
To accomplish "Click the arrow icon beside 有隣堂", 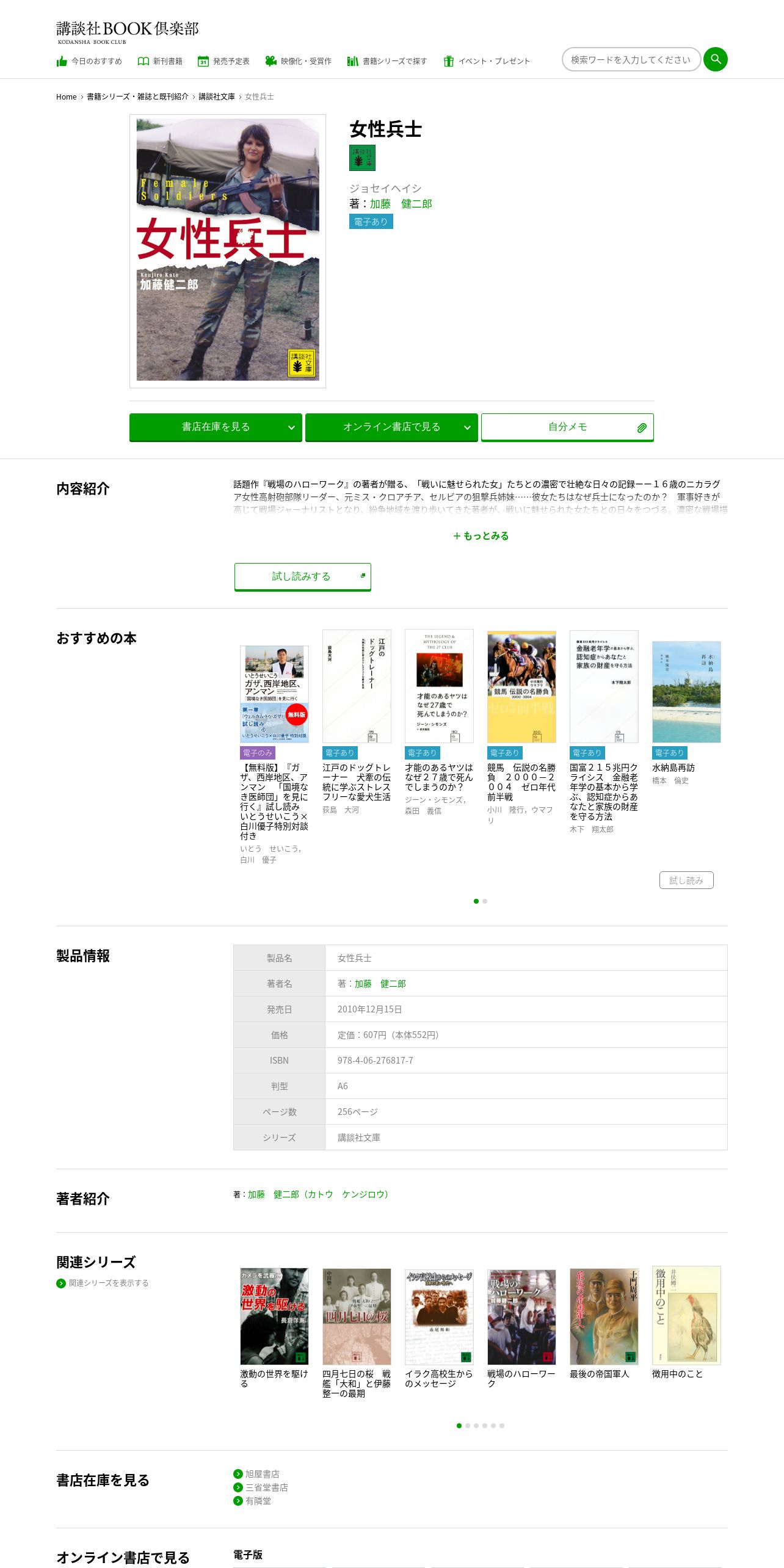I will click(238, 1501).
